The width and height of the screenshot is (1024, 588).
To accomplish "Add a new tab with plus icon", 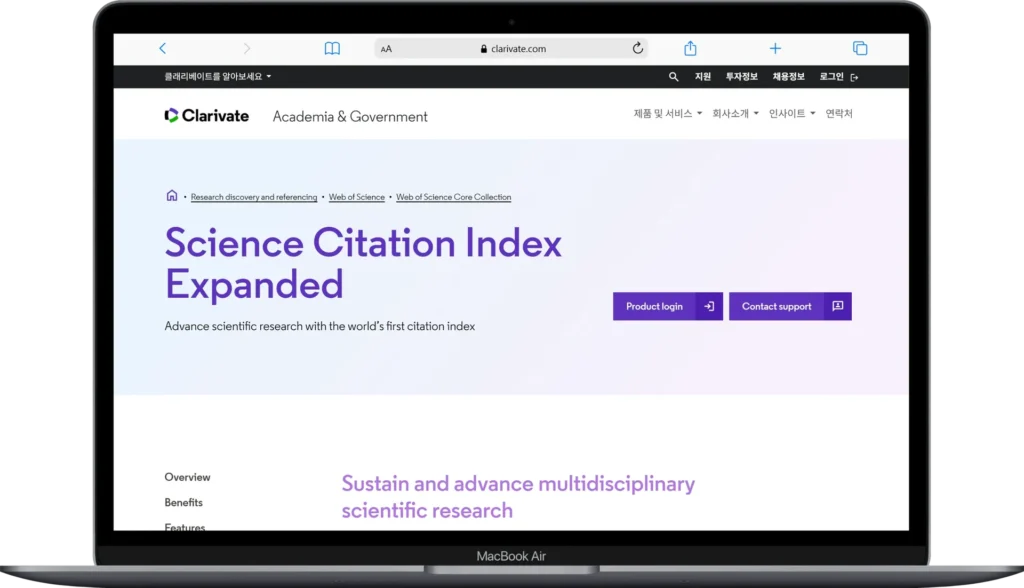I will (x=775, y=48).
